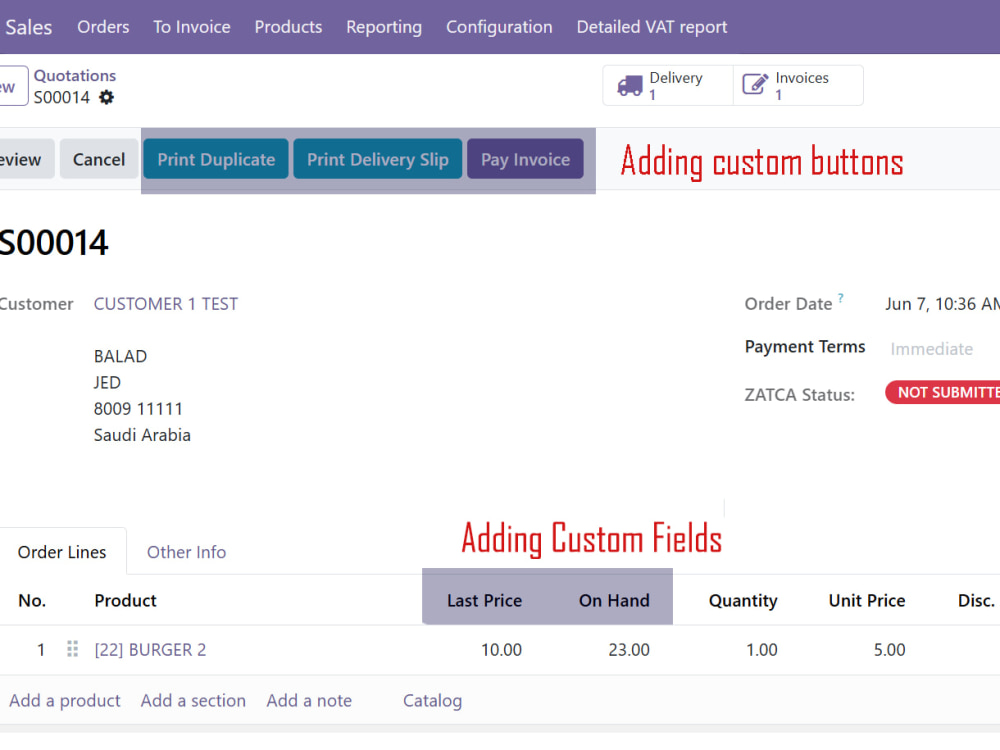The image size is (1000, 750).
Task: Open the Reporting menu
Action: [x=384, y=27]
